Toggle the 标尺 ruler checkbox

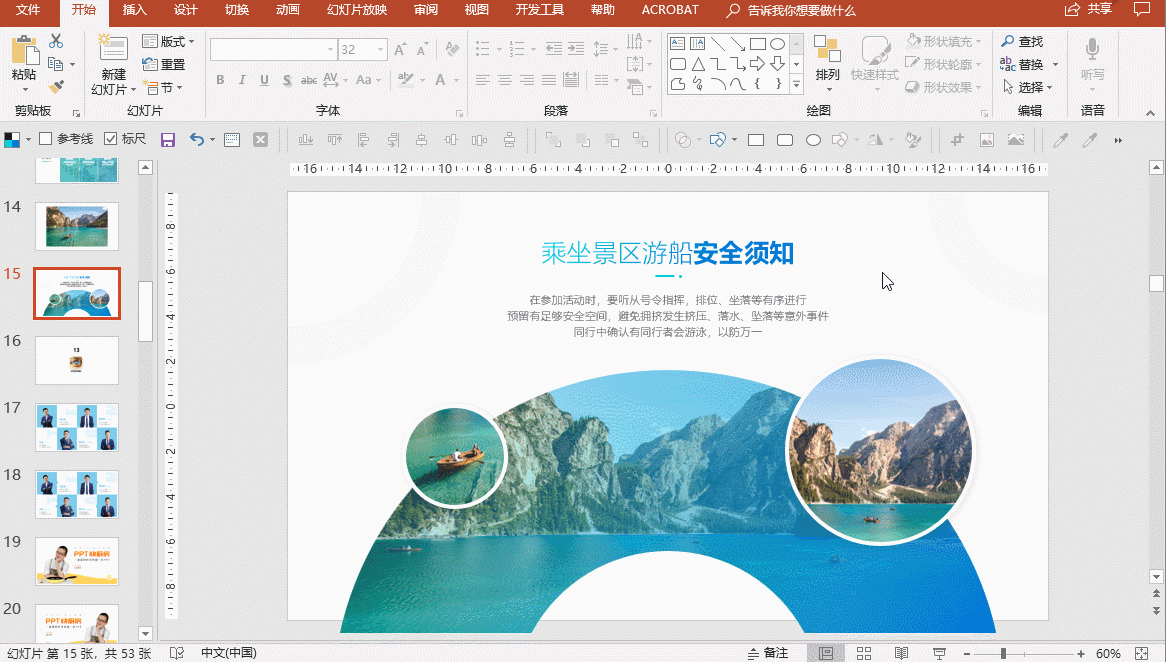coord(111,139)
